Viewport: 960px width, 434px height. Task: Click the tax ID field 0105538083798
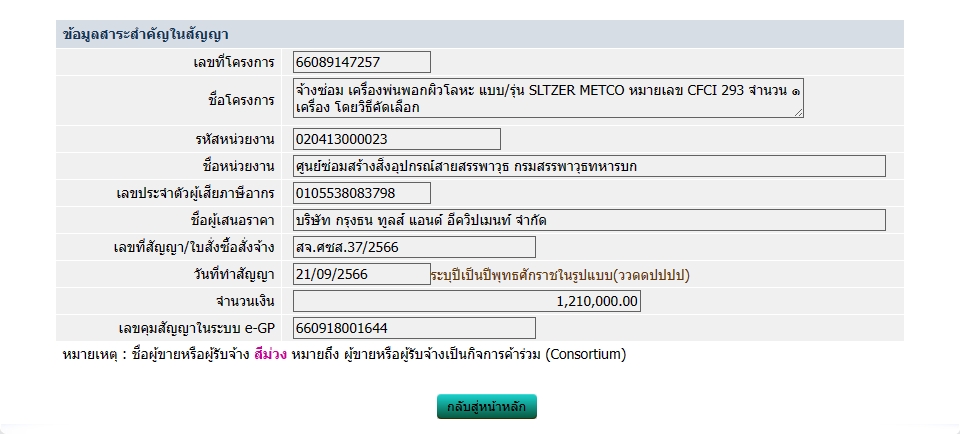click(362, 193)
